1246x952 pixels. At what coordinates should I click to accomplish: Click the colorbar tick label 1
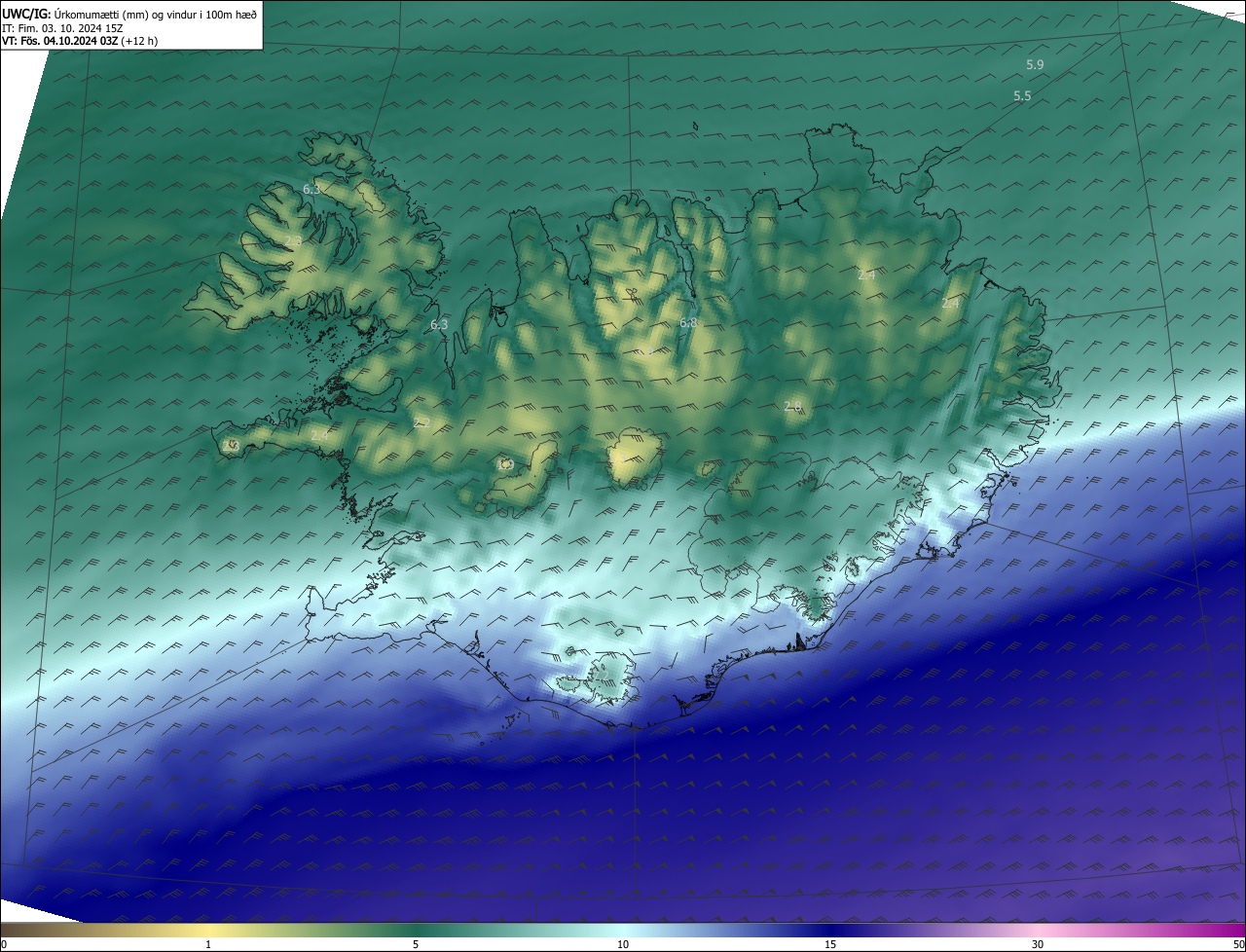click(208, 944)
